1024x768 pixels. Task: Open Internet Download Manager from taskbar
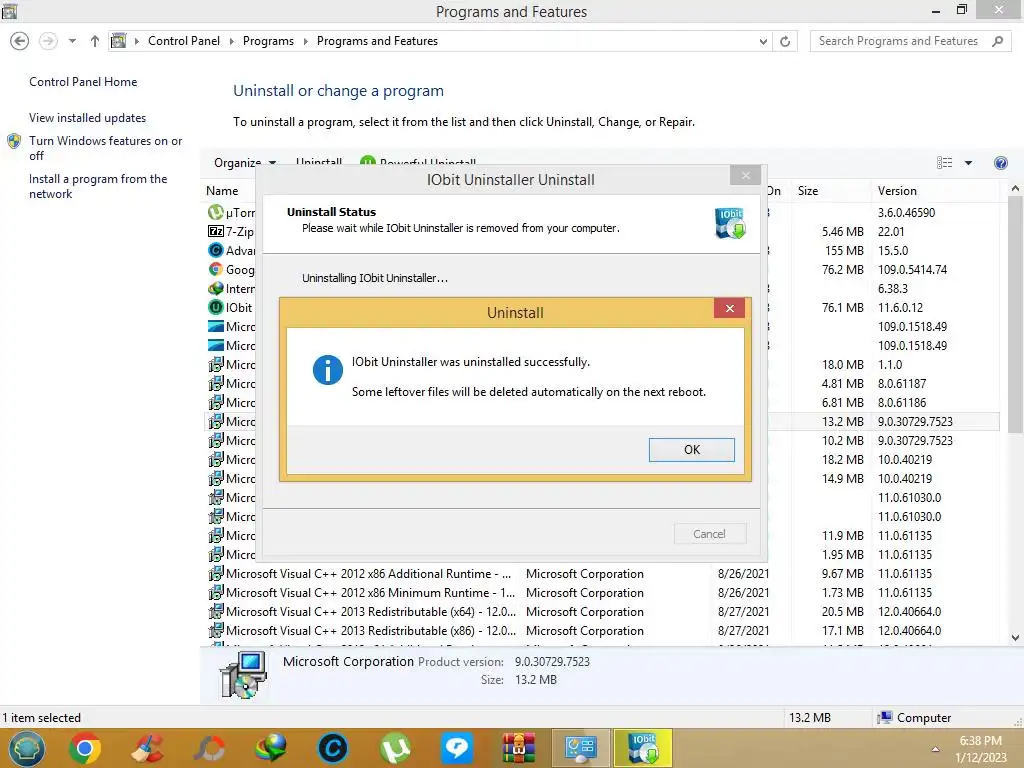(x=270, y=748)
